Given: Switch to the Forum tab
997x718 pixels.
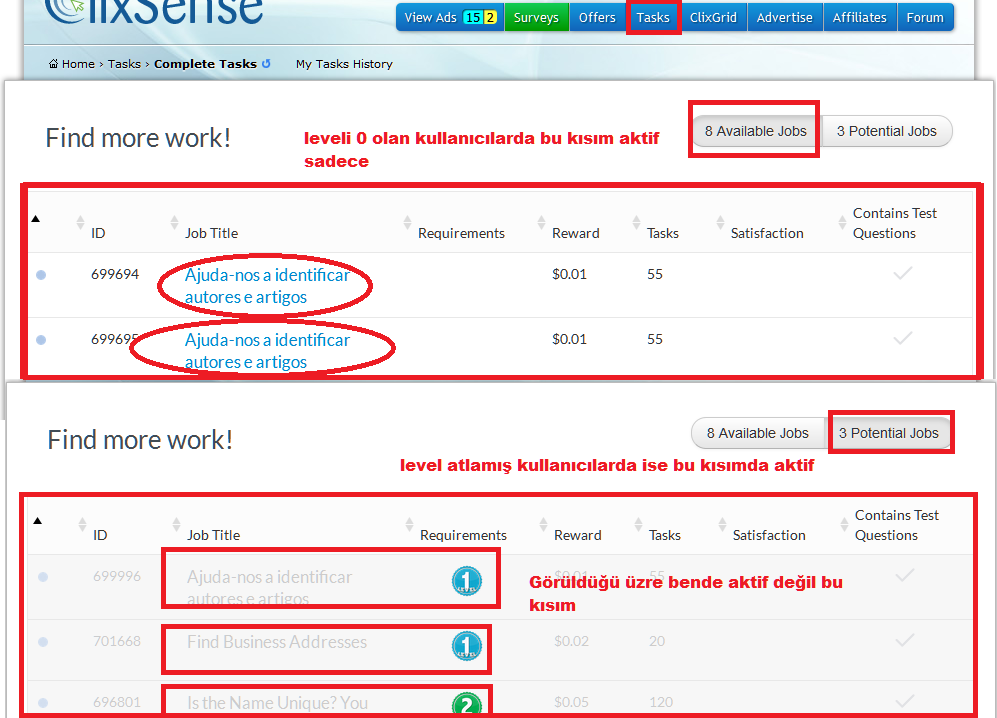Looking at the screenshot, I should point(924,17).
